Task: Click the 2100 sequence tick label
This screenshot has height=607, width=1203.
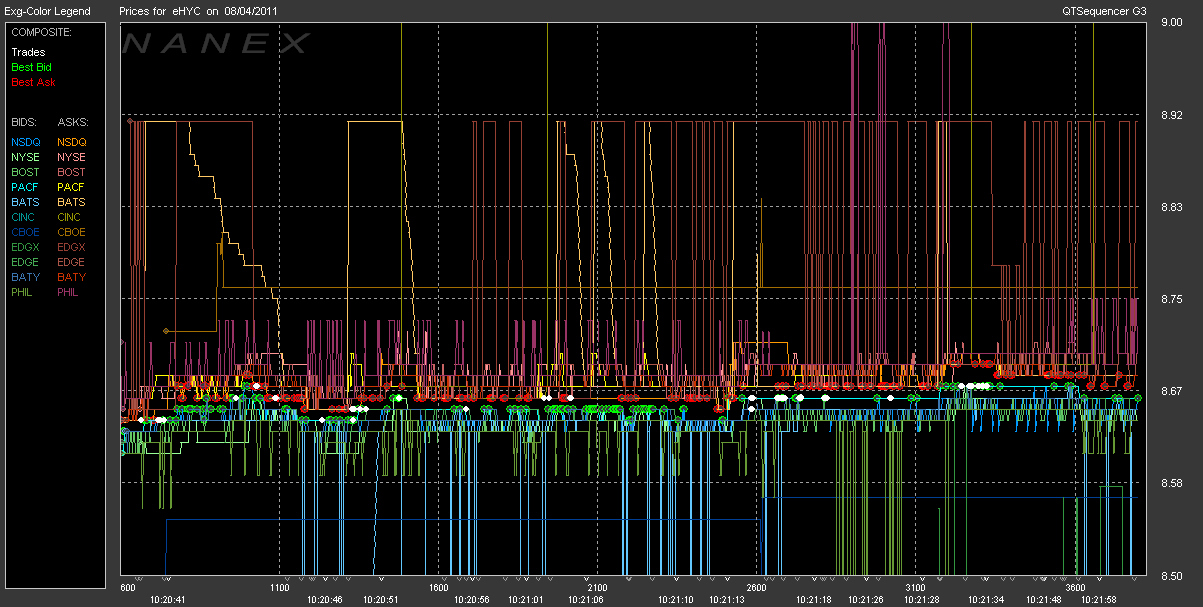Action: coord(596,588)
